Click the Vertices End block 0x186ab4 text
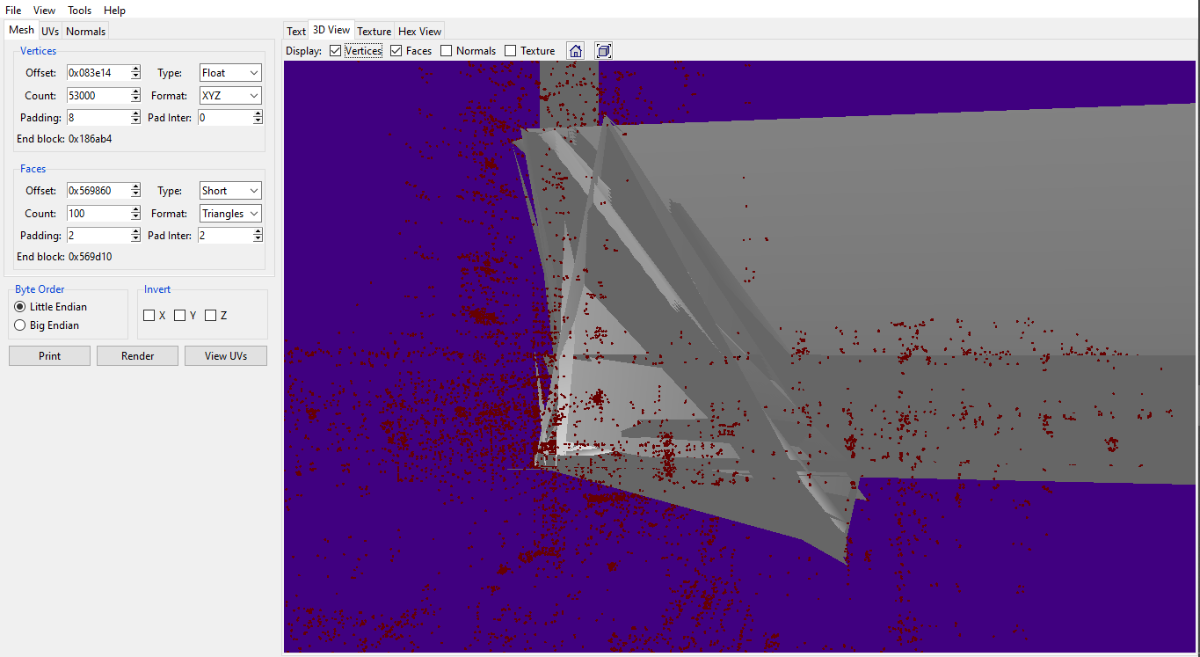This screenshot has height=657, width=1200. pos(64,139)
